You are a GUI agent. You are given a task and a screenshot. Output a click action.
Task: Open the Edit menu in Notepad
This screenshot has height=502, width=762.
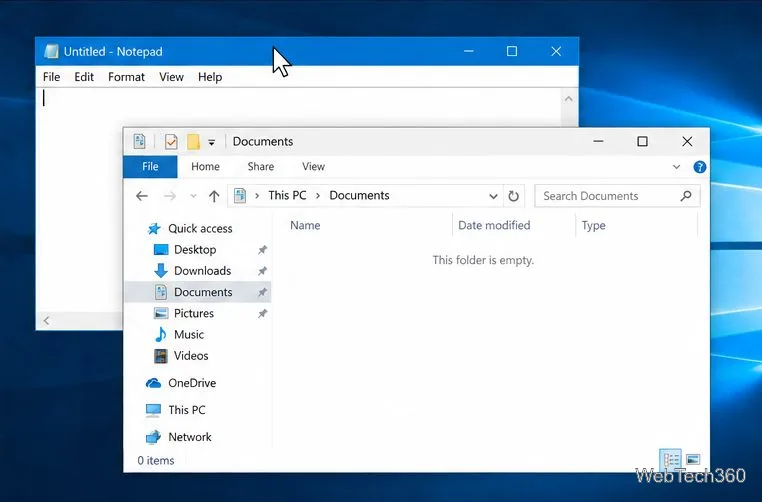coord(84,77)
